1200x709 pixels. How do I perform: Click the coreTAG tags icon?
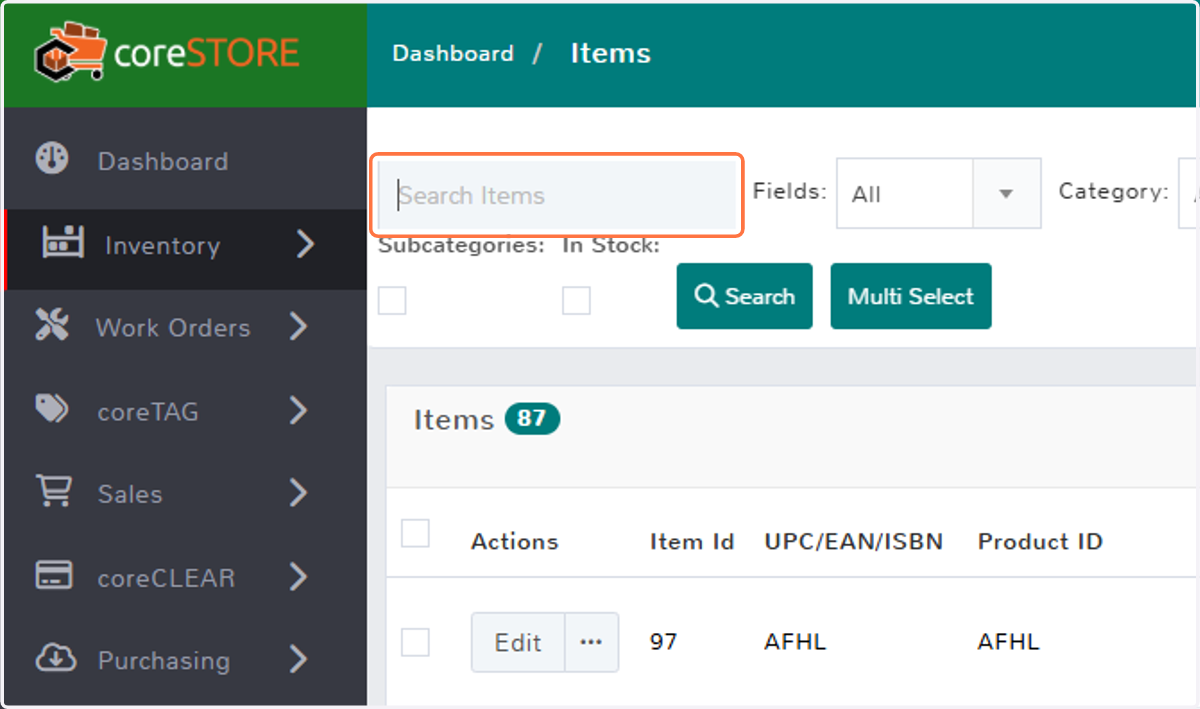tap(52, 409)
